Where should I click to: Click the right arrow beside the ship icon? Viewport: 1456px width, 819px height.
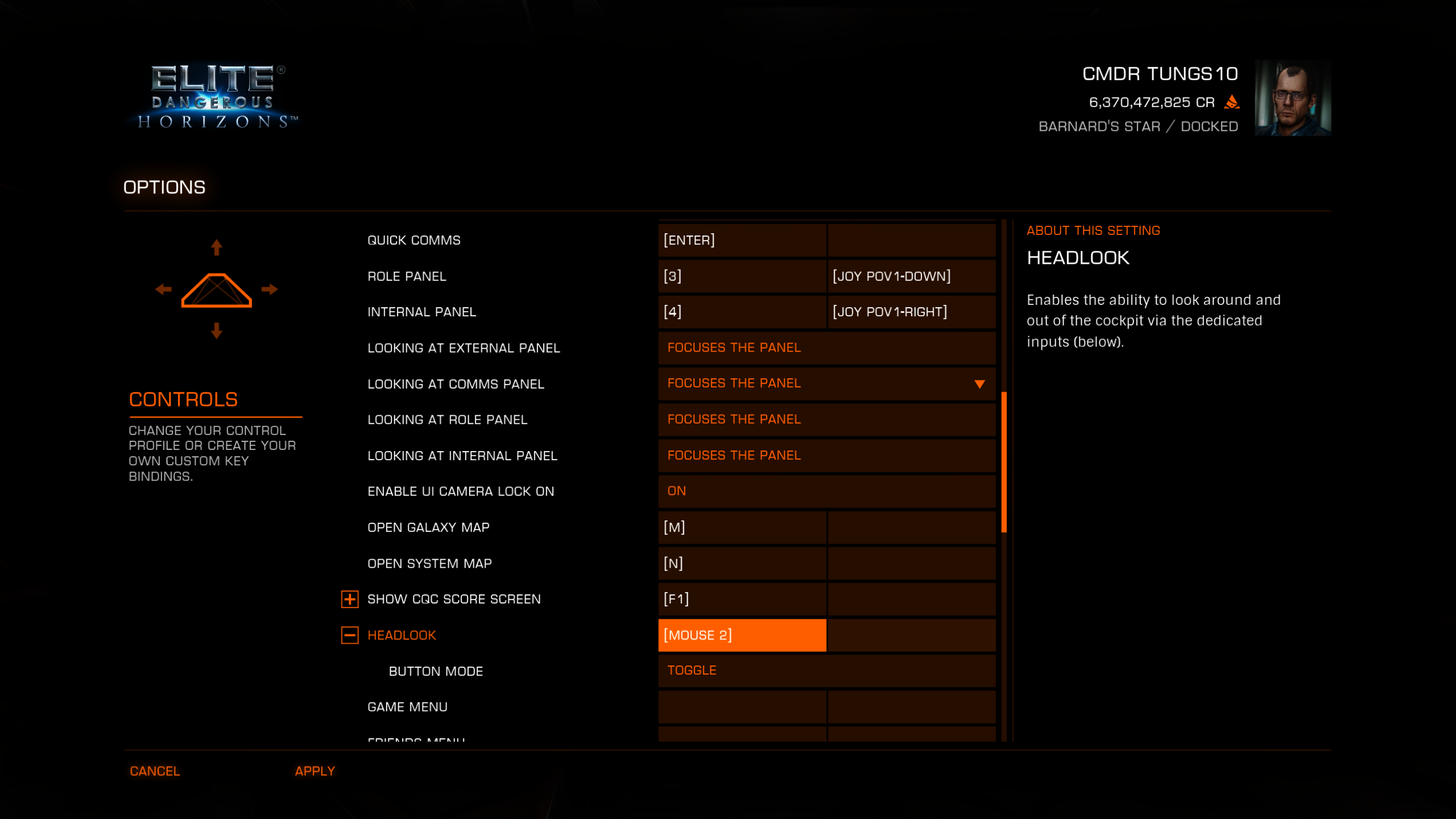[x=270, y=289]
